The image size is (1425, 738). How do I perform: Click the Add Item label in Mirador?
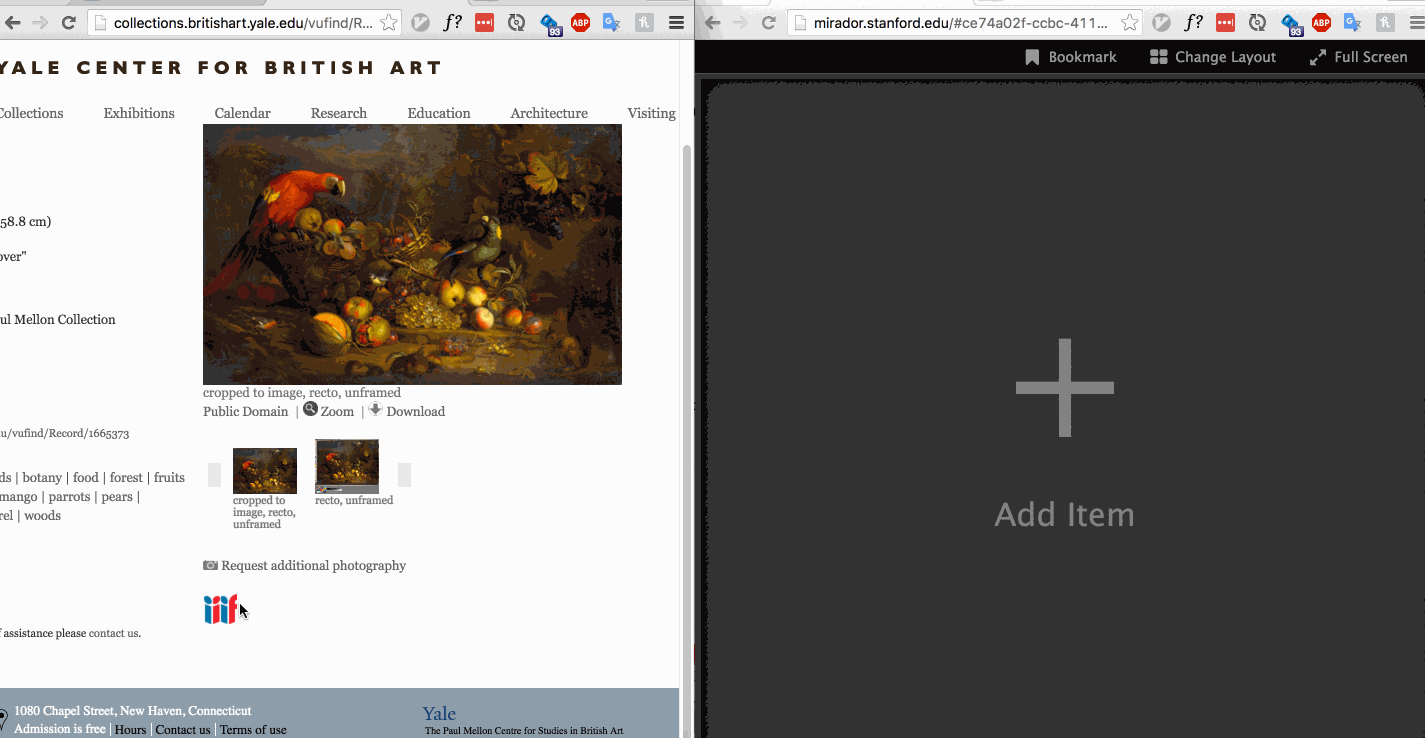pyautogui.click(x=1064, y=514)
